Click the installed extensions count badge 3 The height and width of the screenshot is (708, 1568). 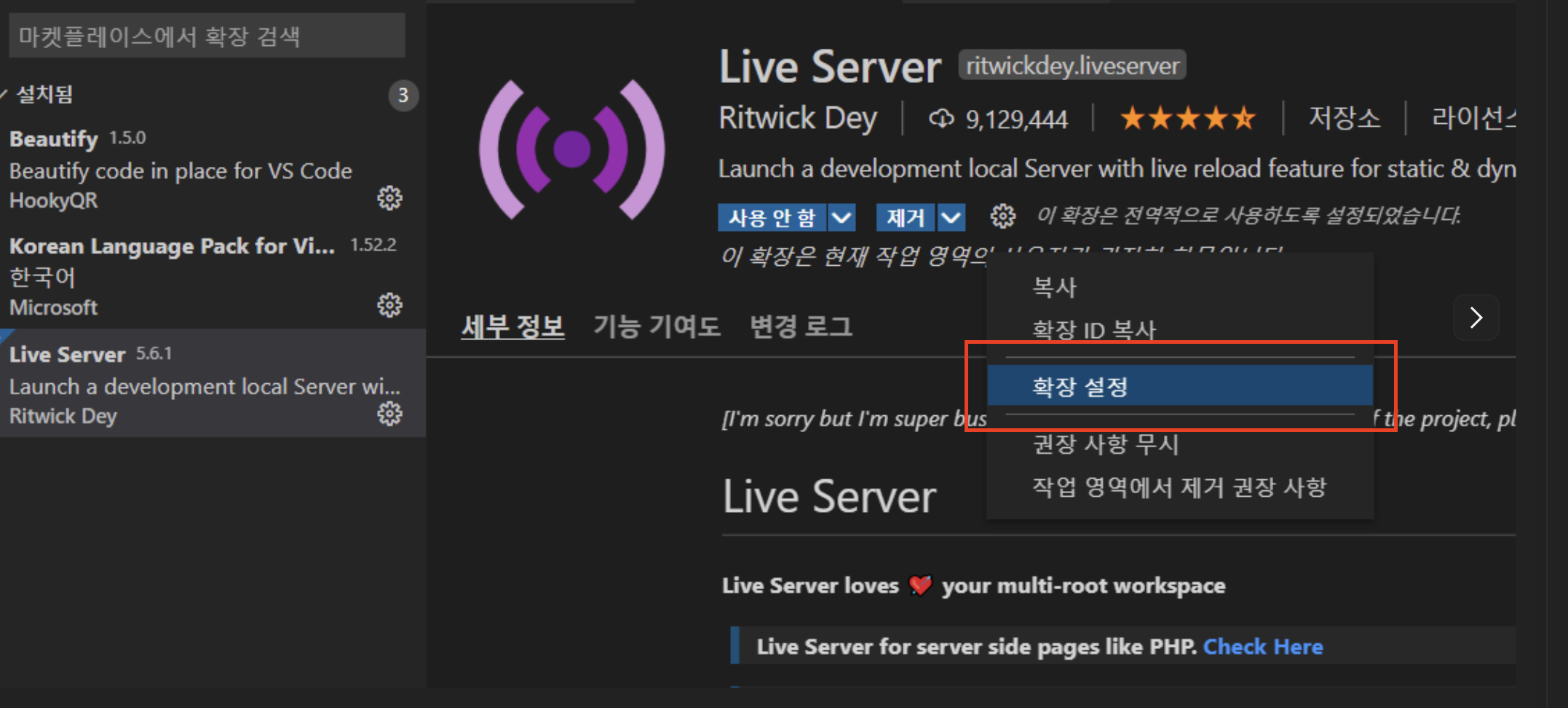tap(403, 95)
